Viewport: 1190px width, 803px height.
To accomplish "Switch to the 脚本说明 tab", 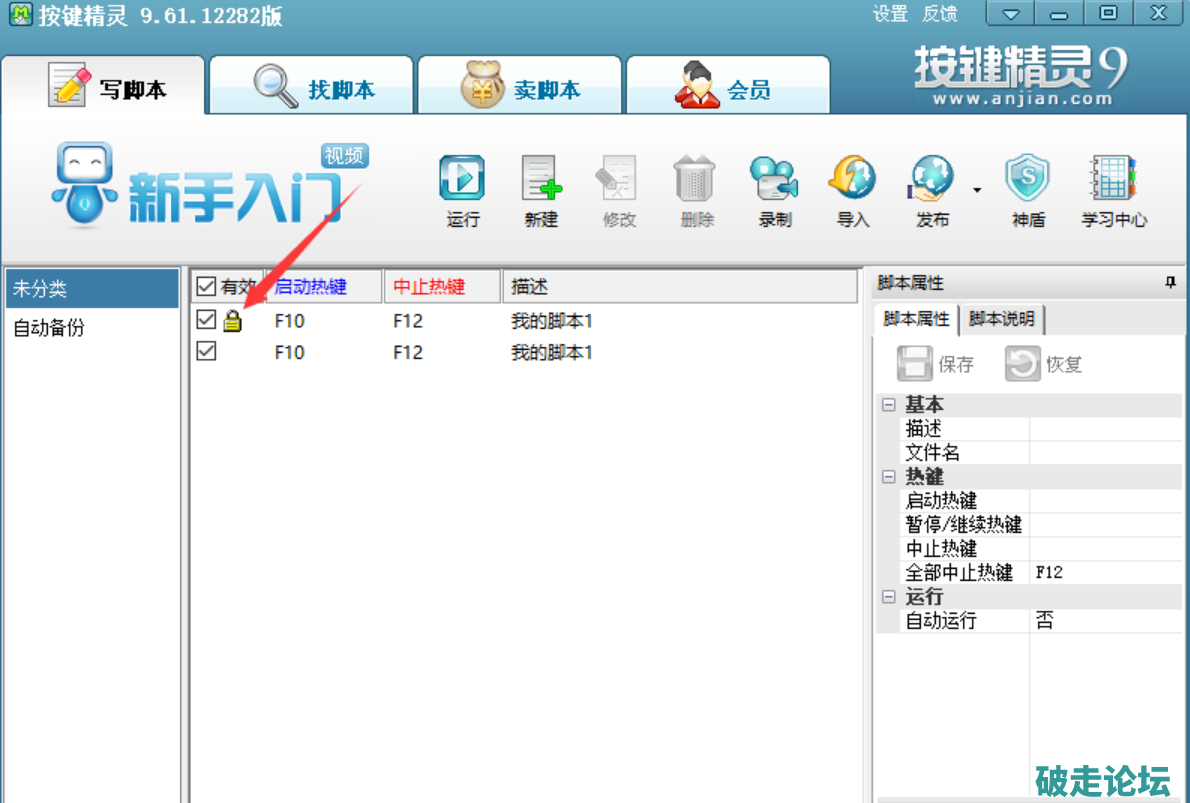I will point(1003,319).
